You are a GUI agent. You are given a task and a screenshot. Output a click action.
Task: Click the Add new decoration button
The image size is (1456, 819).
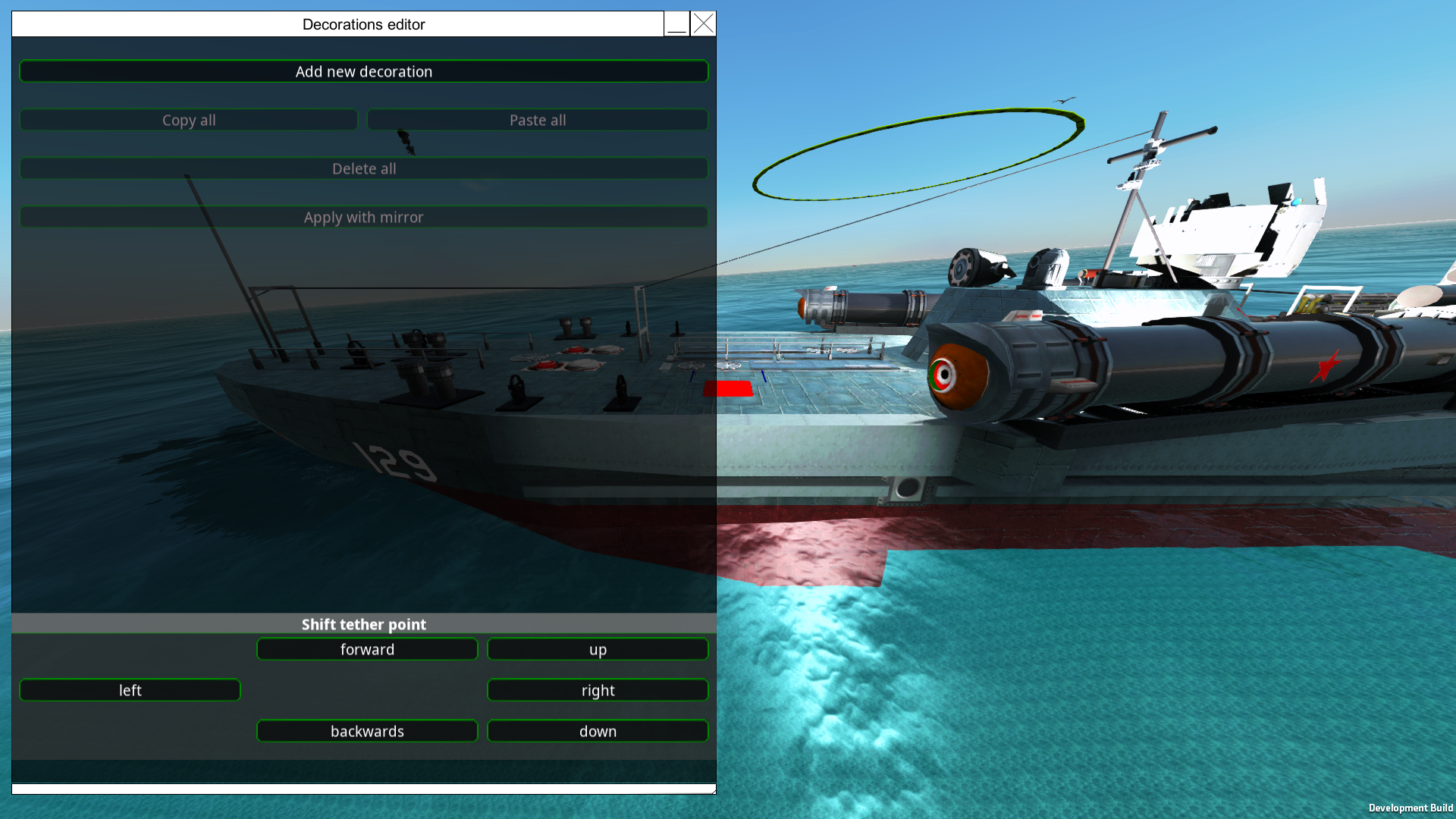[x=364, y=71]
